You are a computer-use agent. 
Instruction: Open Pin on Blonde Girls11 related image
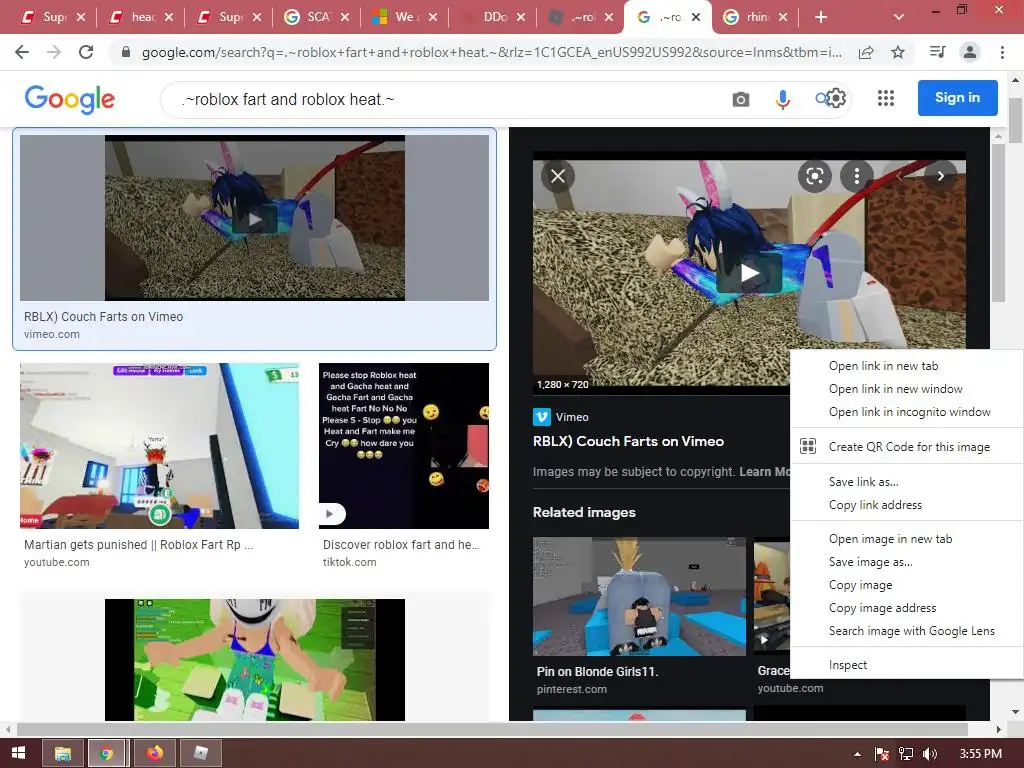pyautogui.click(x=639, y=596)
